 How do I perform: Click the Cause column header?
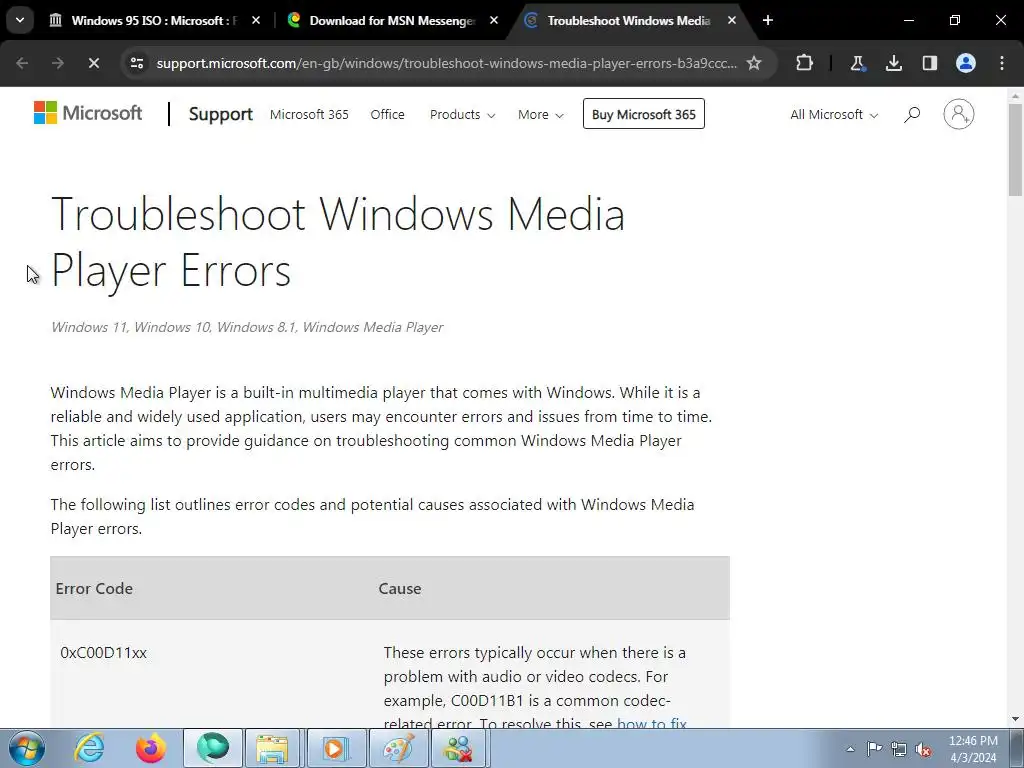tap(400, 588)
